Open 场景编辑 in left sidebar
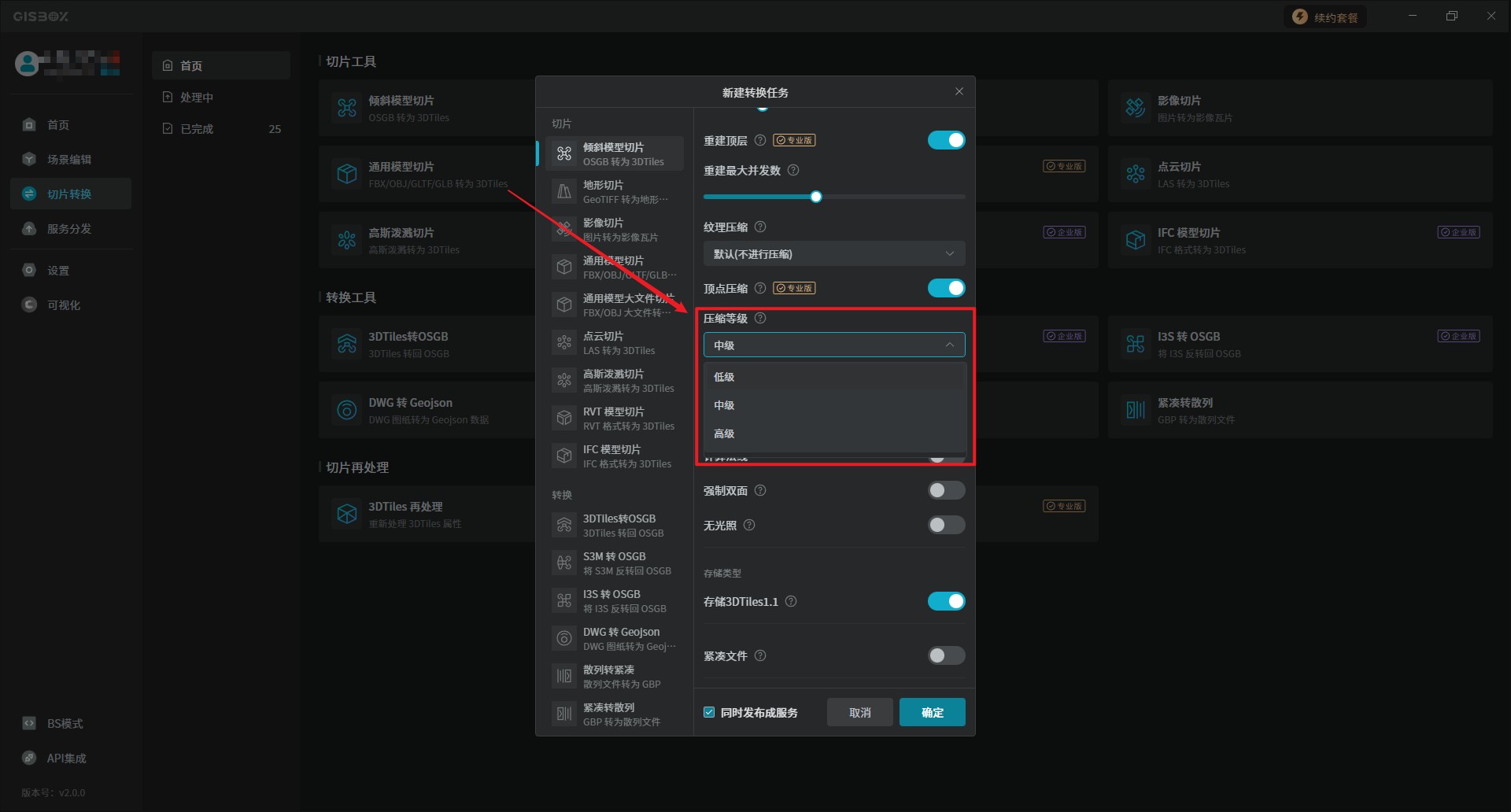Viewport: 1511px width, 812px height. (69, 160)
